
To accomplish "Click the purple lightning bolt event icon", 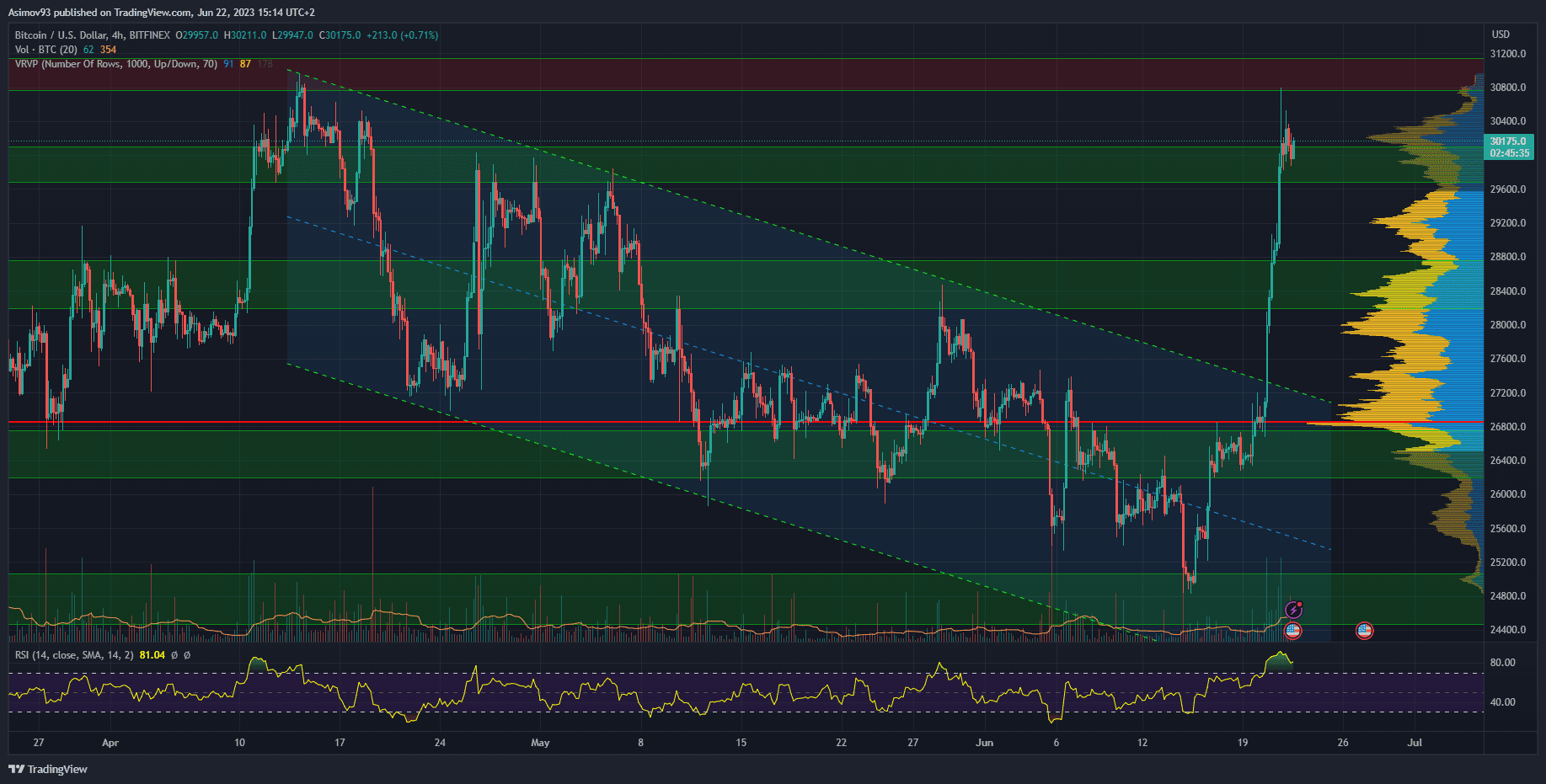I will pos(1293,610).
